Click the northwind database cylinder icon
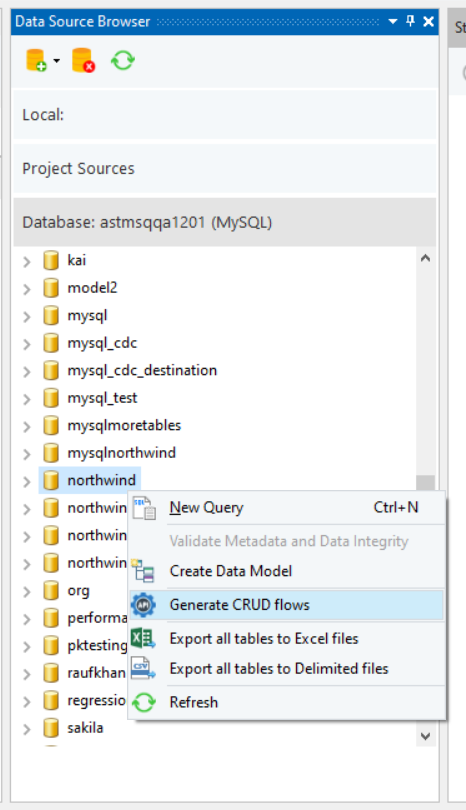466x810 pixels. (x=51, y=480)
